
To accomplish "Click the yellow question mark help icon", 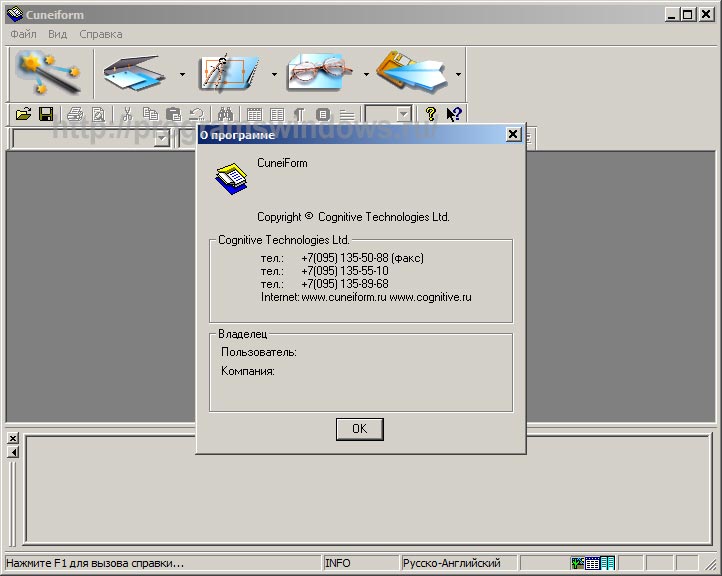I will click(x=431, y=115).
